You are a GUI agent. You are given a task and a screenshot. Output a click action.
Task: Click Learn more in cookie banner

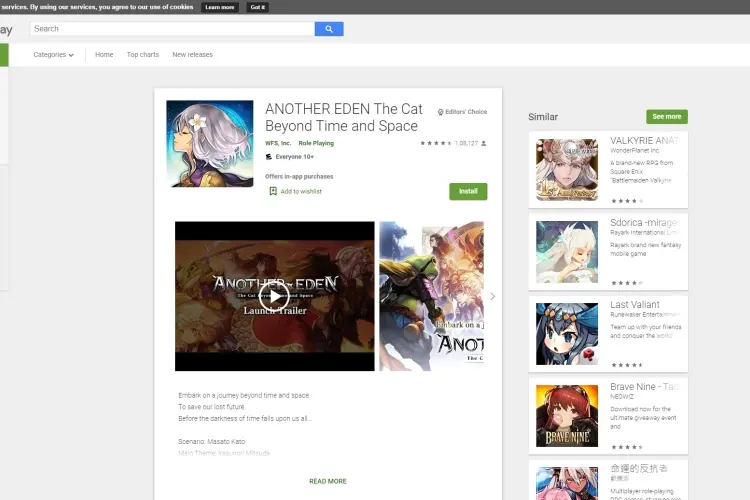(220, 7)
